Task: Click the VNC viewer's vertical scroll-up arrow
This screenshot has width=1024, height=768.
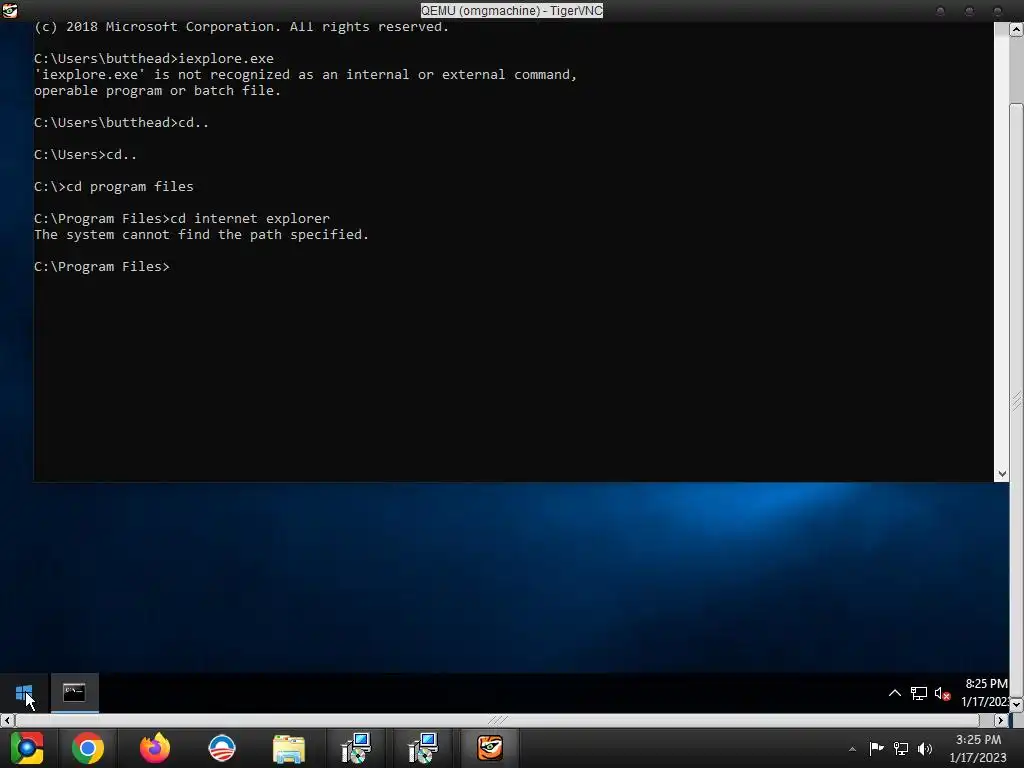Action: (x=1017, y=29)
